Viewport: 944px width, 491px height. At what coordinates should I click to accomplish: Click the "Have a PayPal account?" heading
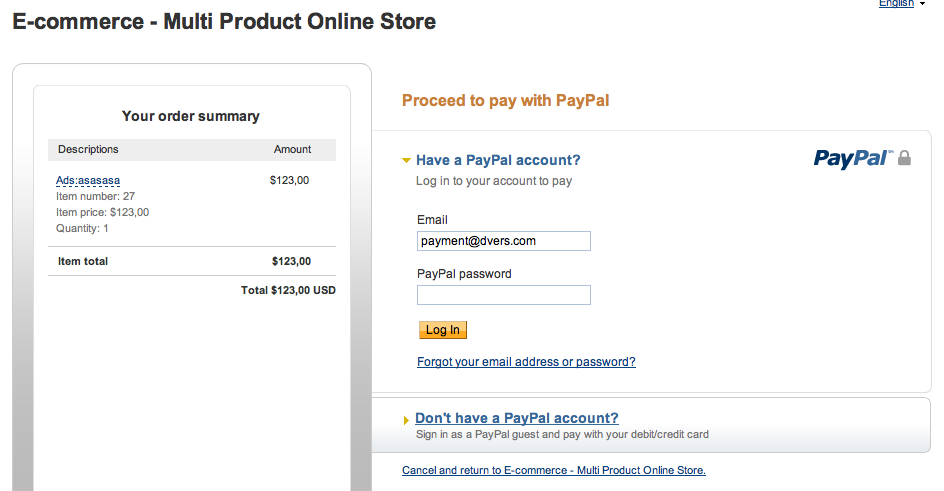point(498,160)
